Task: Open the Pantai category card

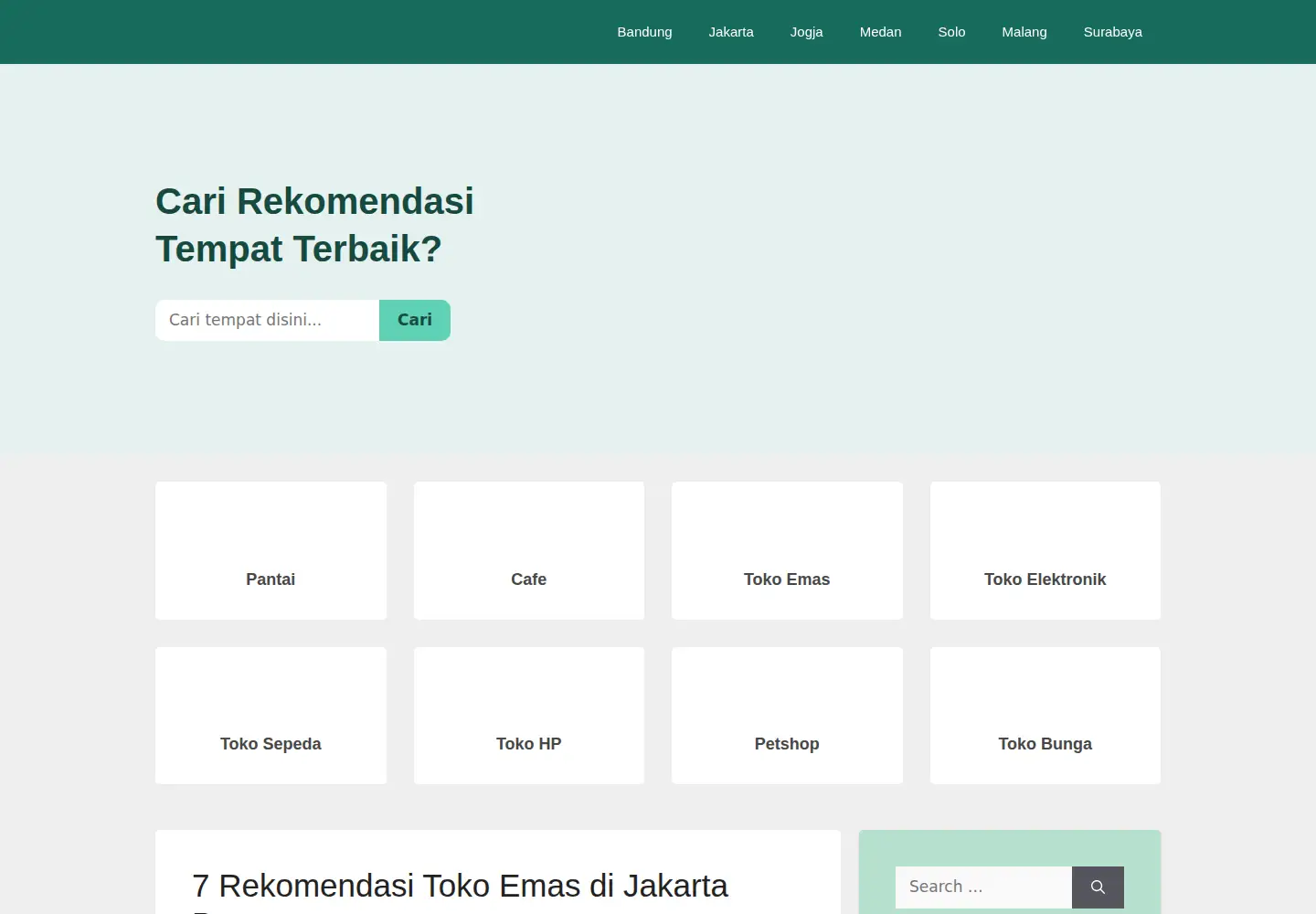Action: coord(271,550)
